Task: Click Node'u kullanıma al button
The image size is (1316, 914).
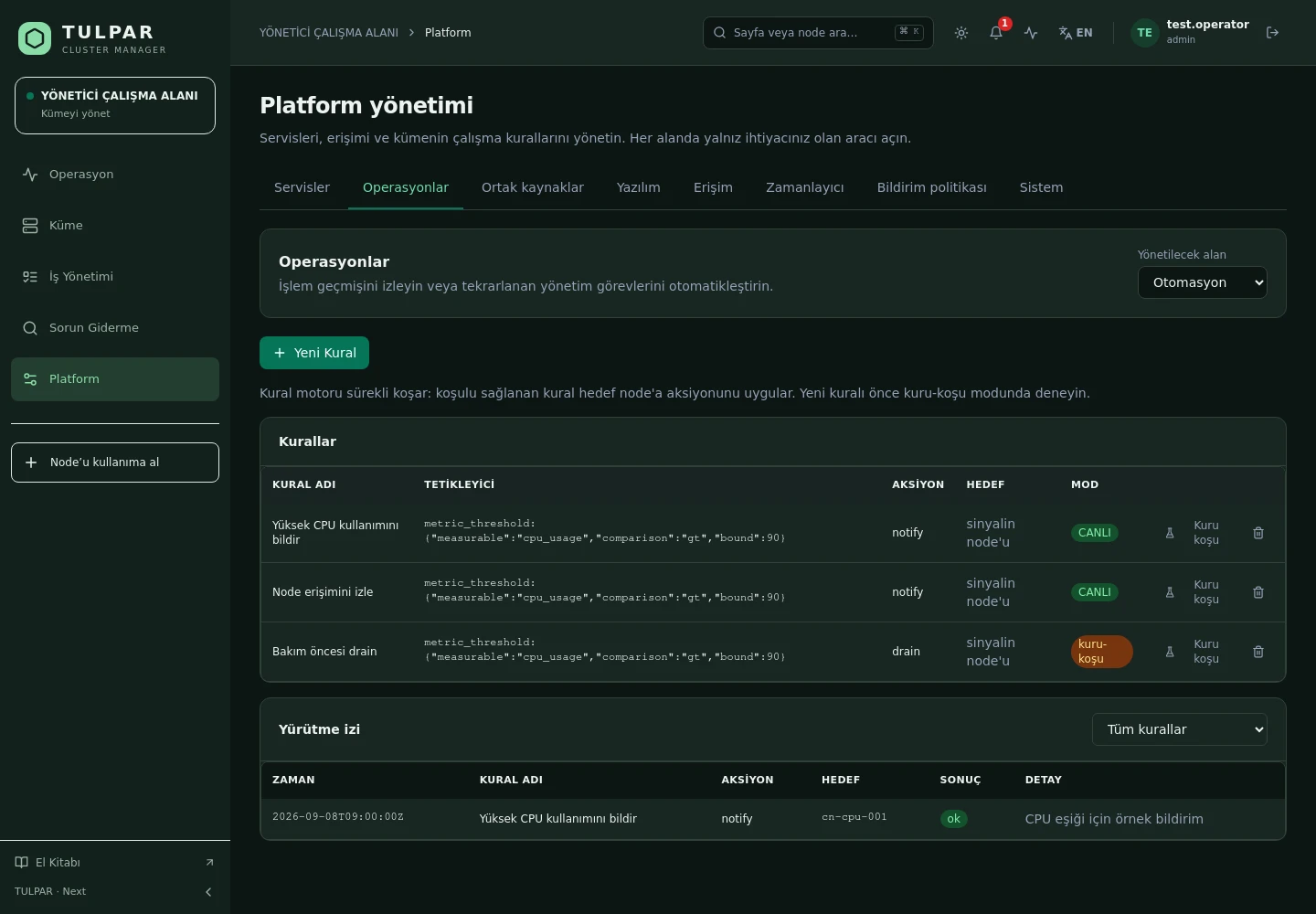Action: 115,462
